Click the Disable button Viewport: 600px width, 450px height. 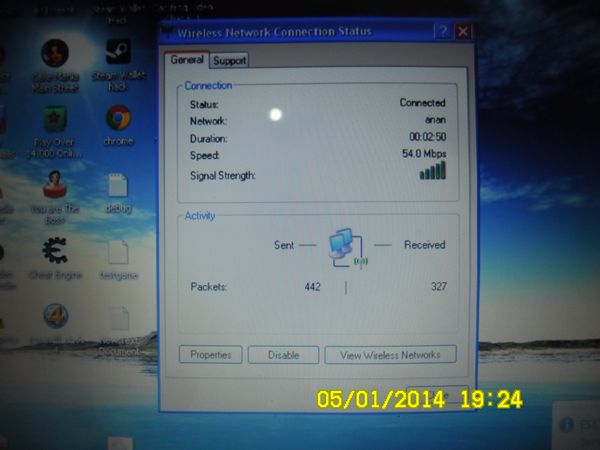pyautogui.click(x=283, y=355)
